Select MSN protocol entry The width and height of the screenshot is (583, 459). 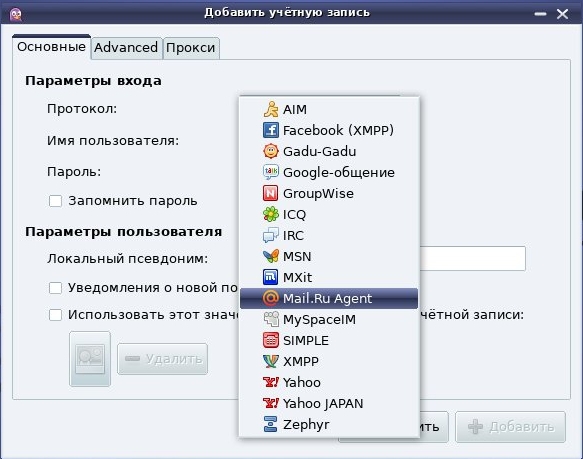329,256
